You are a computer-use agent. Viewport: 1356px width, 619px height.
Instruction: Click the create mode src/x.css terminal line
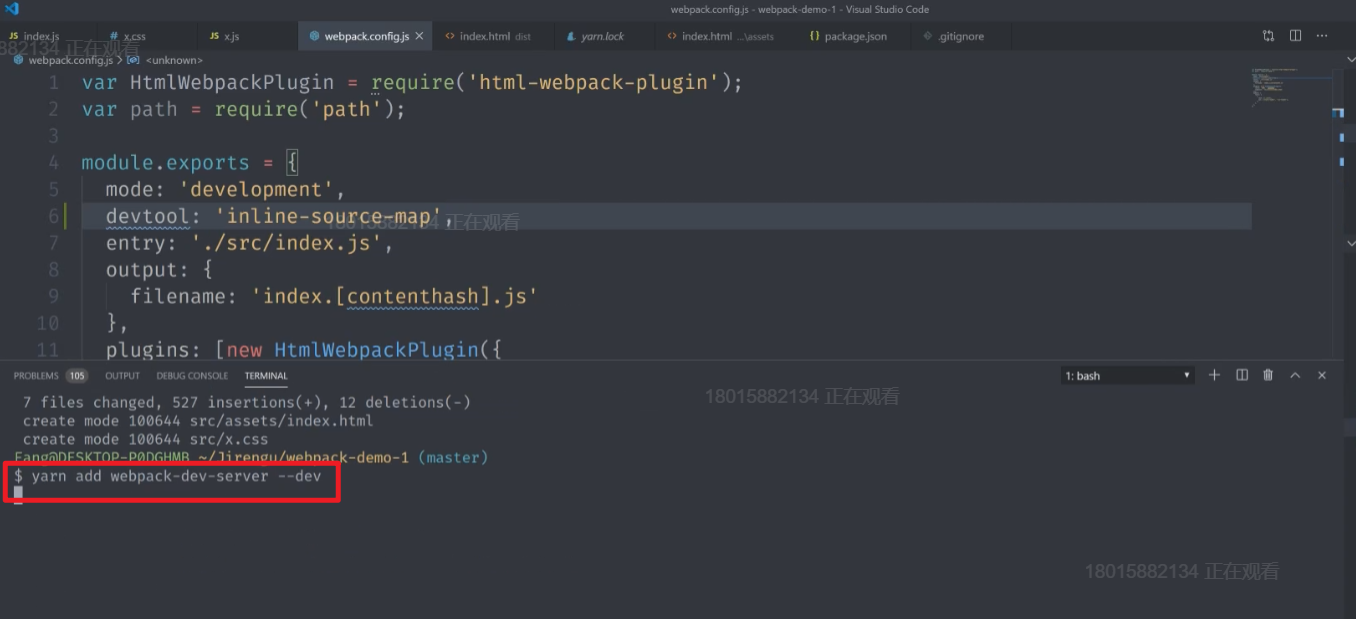pos(146,439)
